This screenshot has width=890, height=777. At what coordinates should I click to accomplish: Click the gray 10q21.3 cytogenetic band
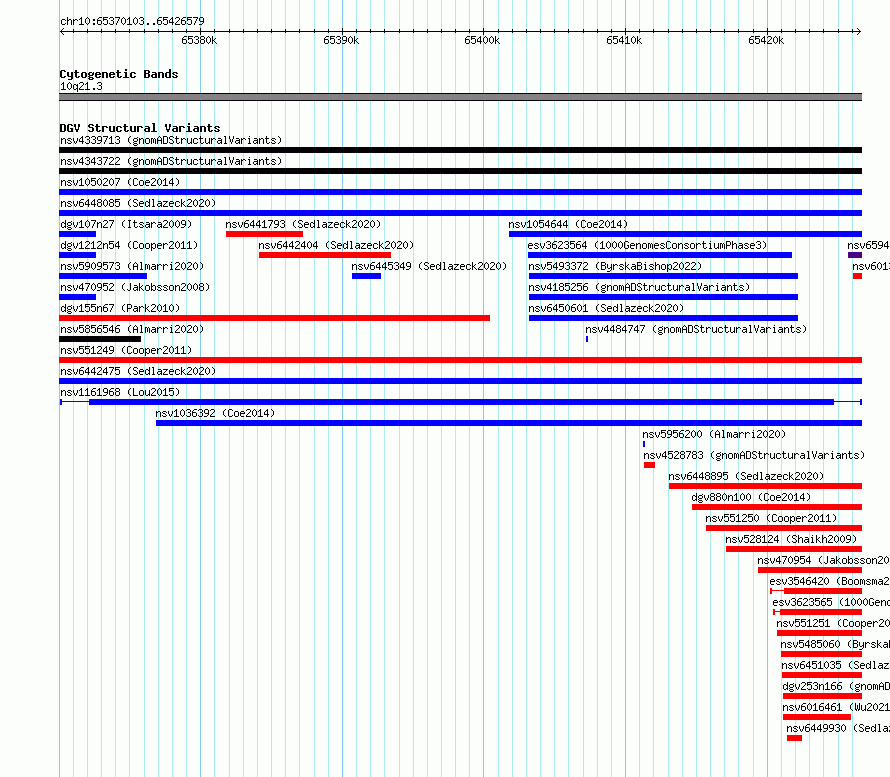click(460, 97)
